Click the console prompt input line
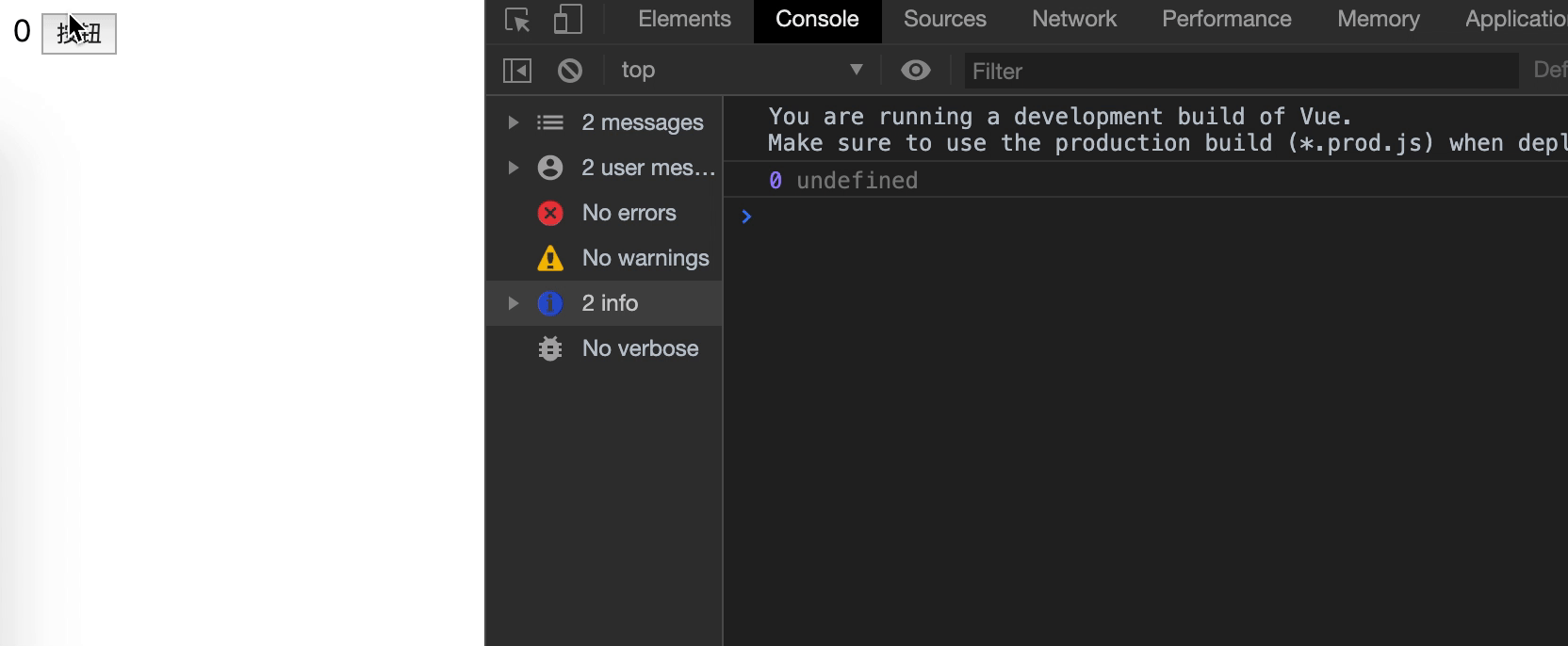This screenshot has width=1568, height=646. pyautogui.click(x=1131, y=218)
